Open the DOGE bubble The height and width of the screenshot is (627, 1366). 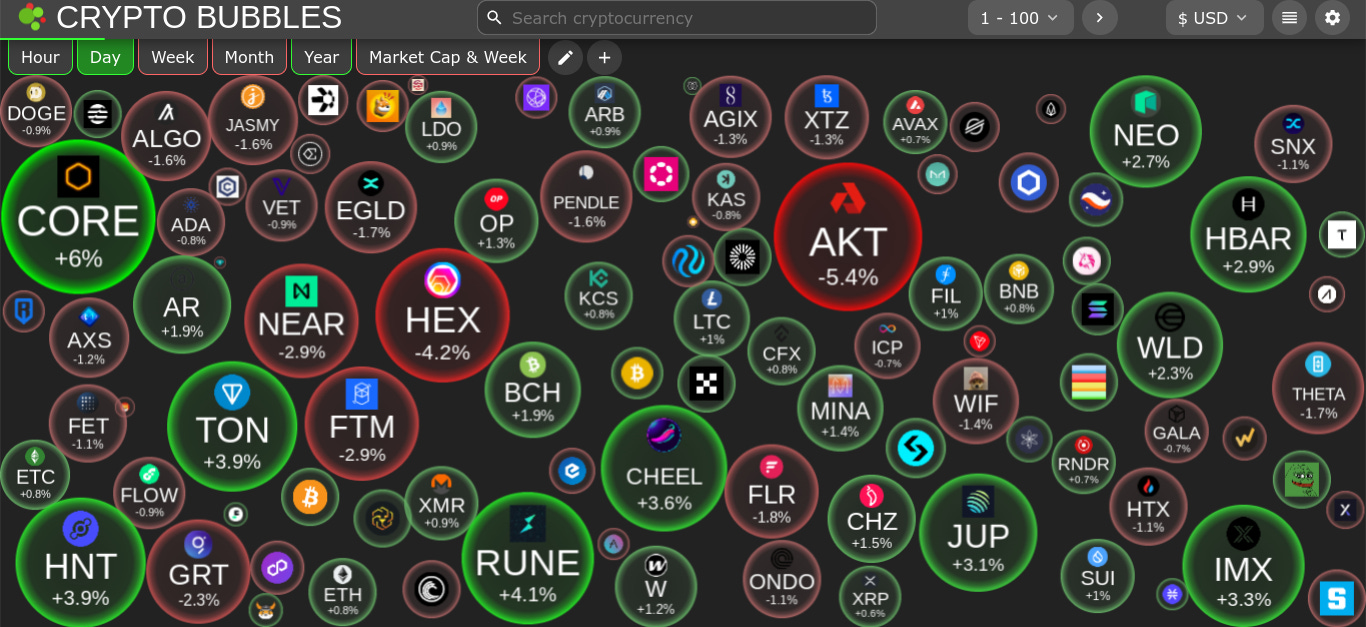(36, 111)
